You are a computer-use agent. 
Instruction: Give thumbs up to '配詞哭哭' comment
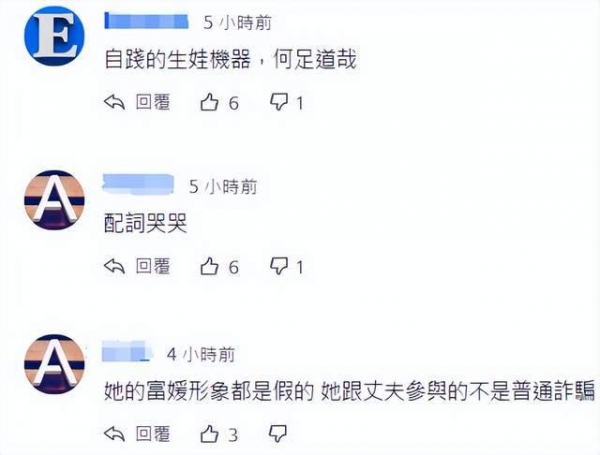[209, 266]
